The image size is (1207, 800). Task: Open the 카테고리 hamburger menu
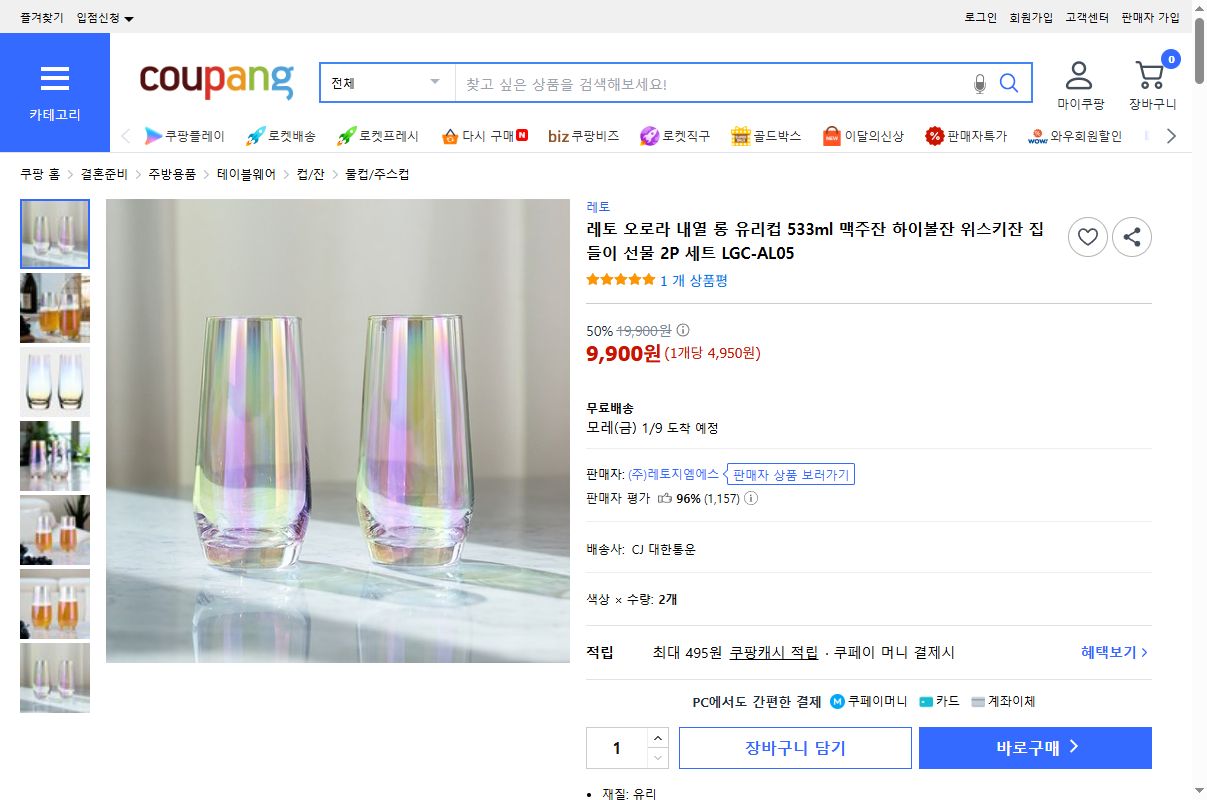point(55,79)
